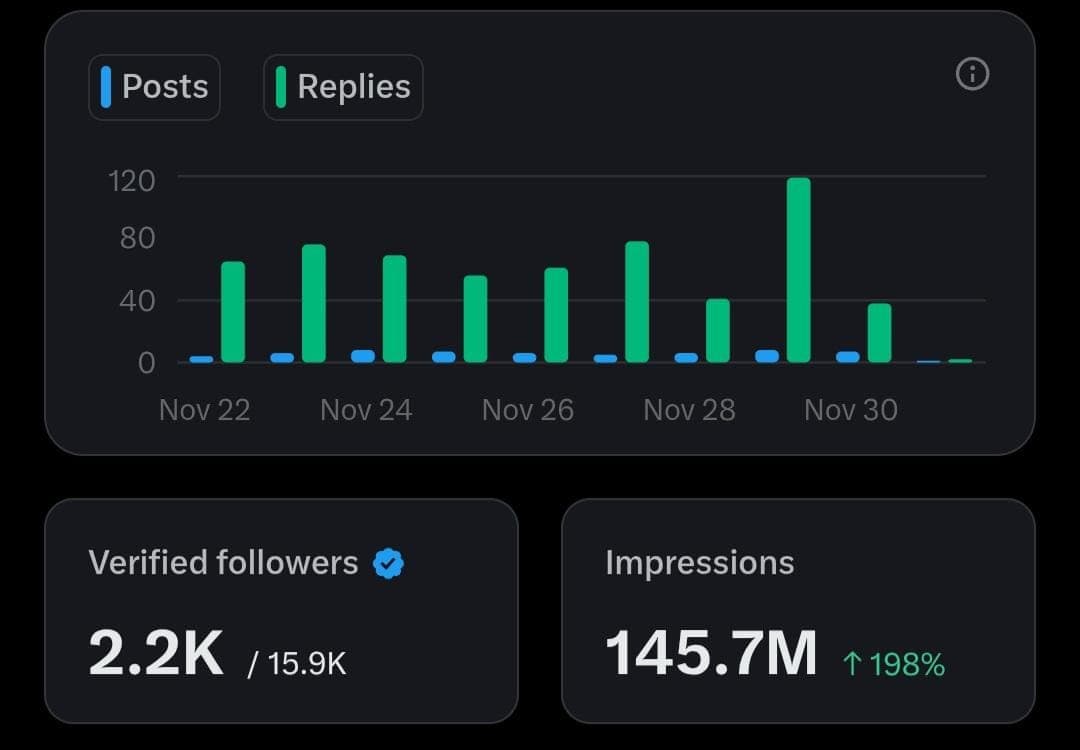Toggle the Posts series legend chip
Viewport: 1080px width, 750px height.
tap(154, 87)
